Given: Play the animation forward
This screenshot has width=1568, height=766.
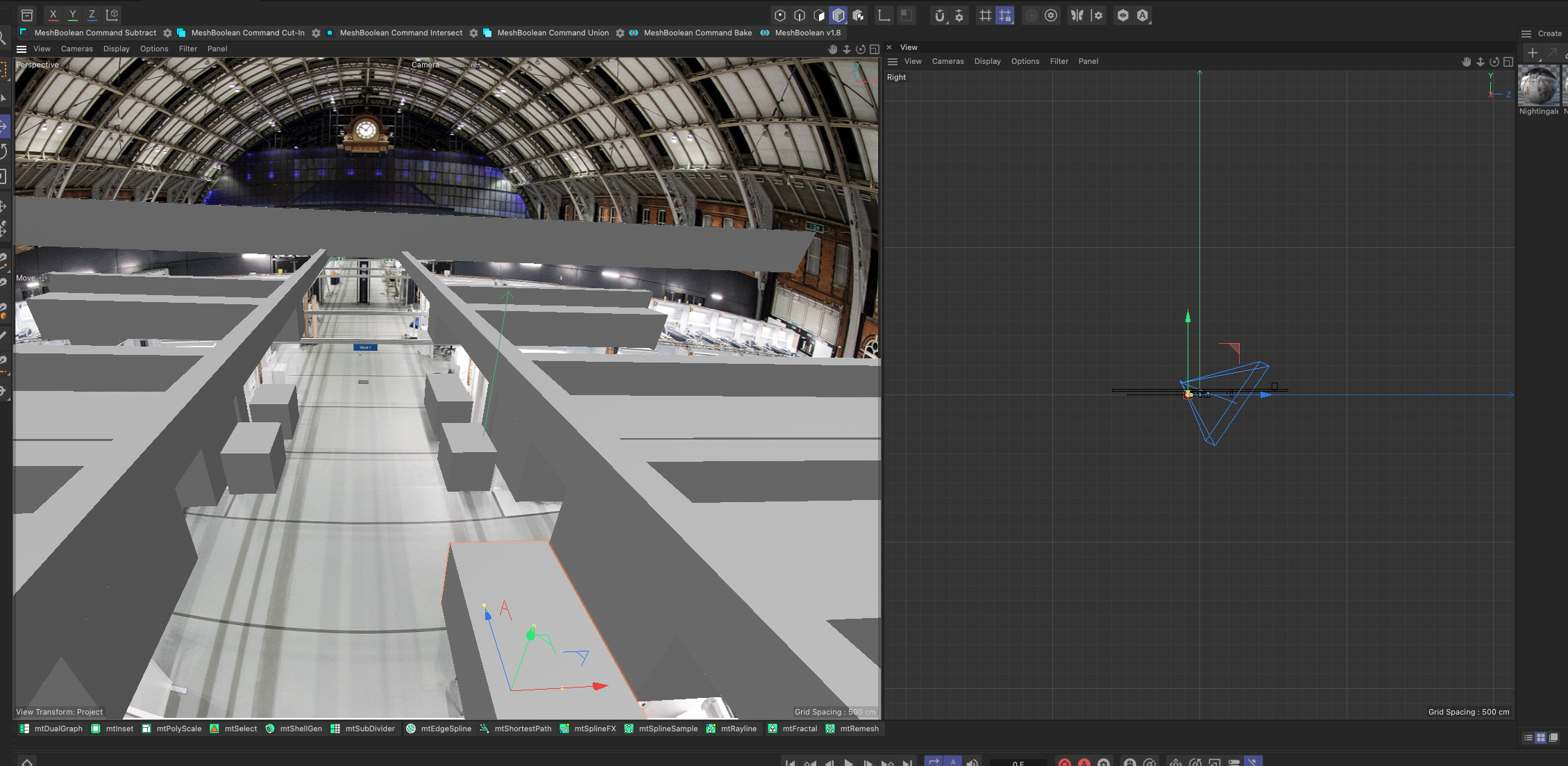Looking at the screenshot, I should [848, 762].
